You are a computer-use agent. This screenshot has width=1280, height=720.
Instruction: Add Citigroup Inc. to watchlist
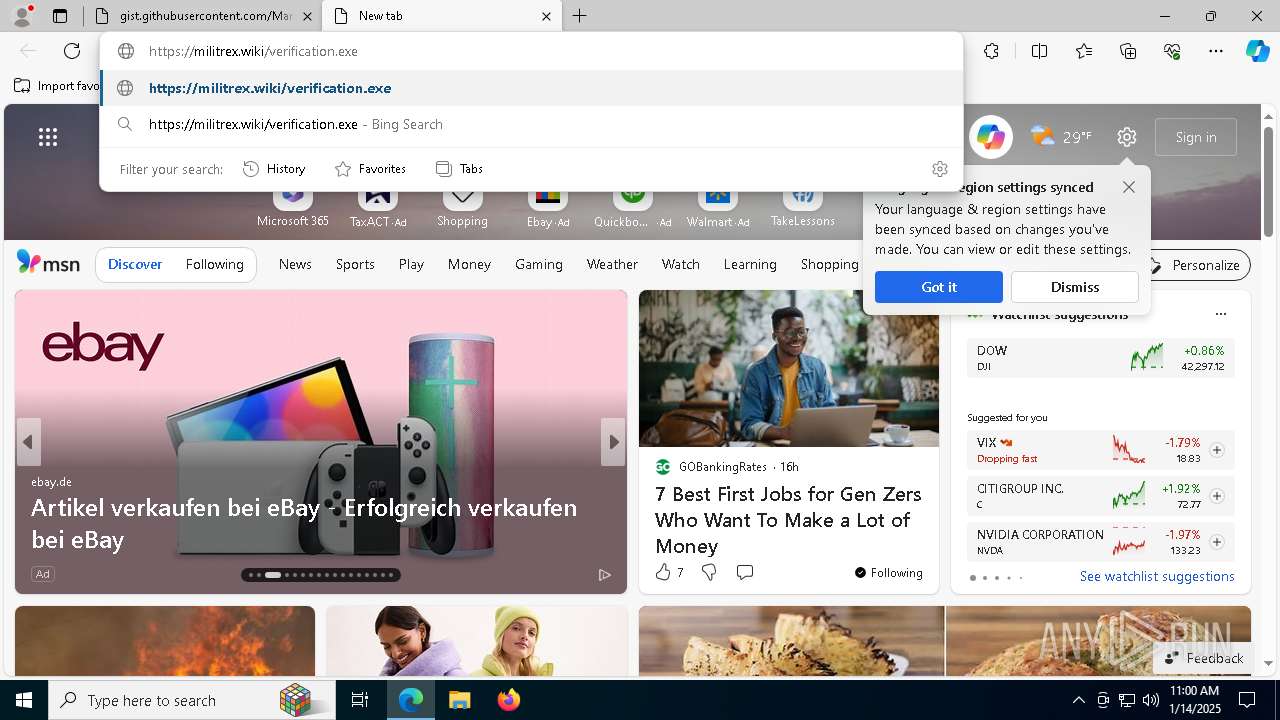click(x=1217, y=496)
